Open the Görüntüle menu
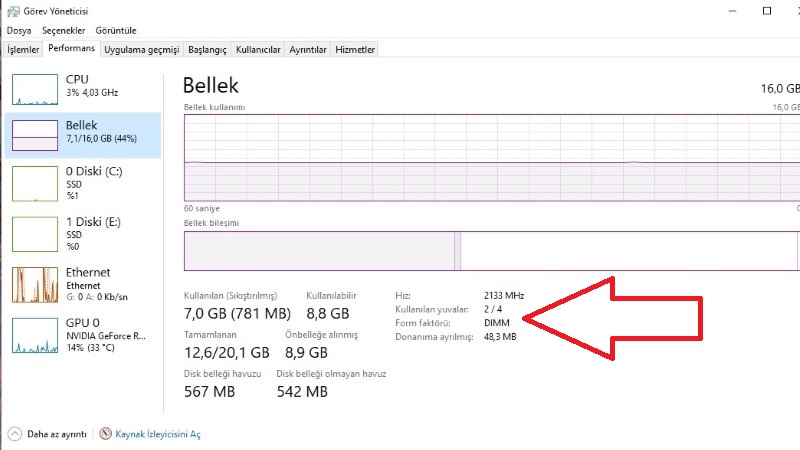The width and height of the screenshot is (800, 450). (x=116, y=31)
